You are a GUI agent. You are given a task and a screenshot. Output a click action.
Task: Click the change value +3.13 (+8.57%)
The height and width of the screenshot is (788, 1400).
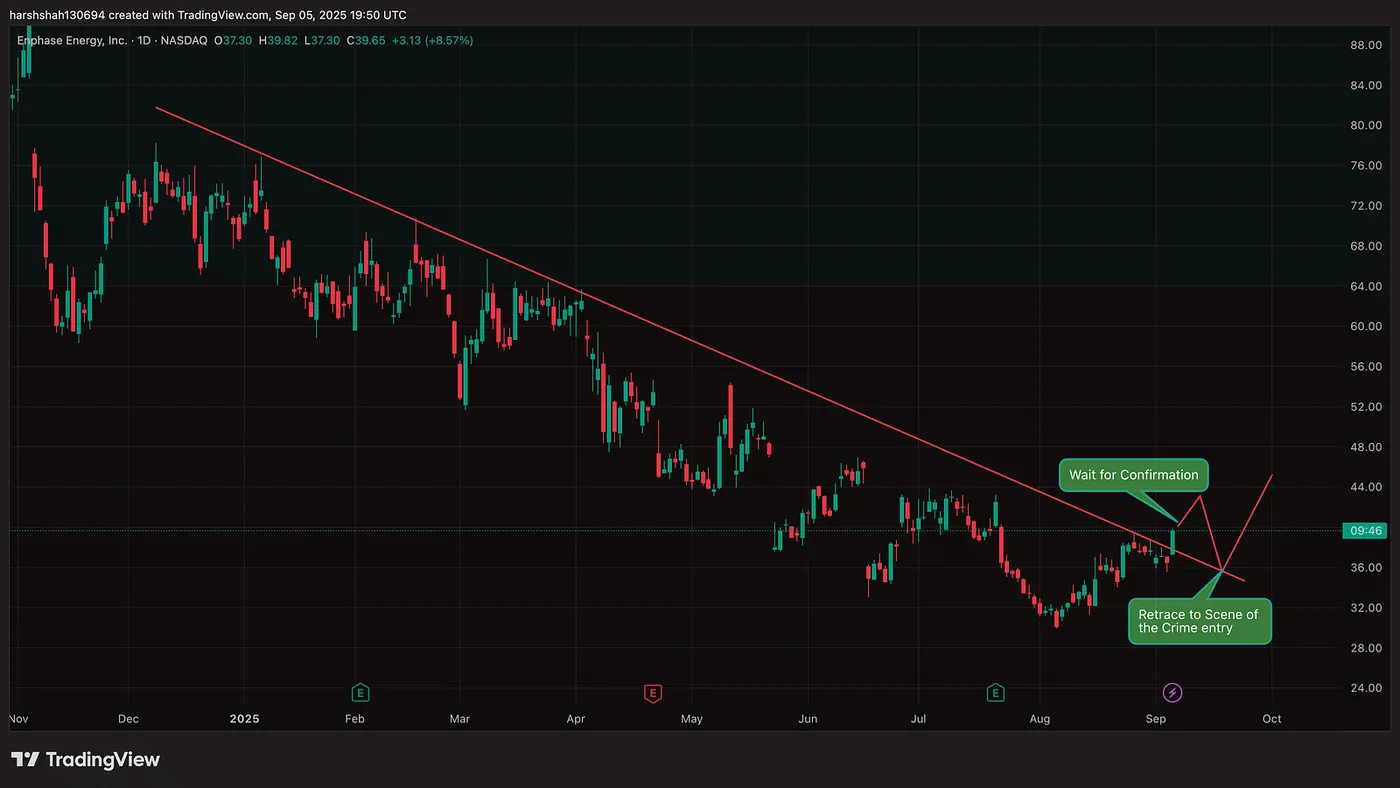click(x=434, y=41)
